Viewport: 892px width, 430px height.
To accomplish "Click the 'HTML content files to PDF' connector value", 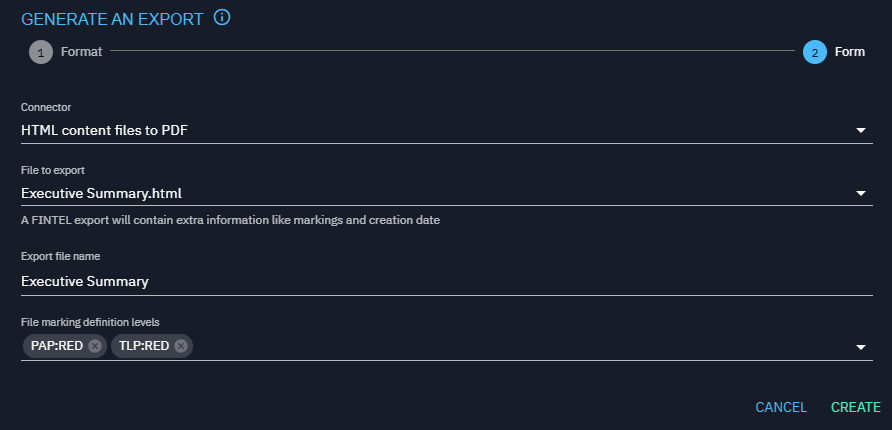I will [105, 130].
